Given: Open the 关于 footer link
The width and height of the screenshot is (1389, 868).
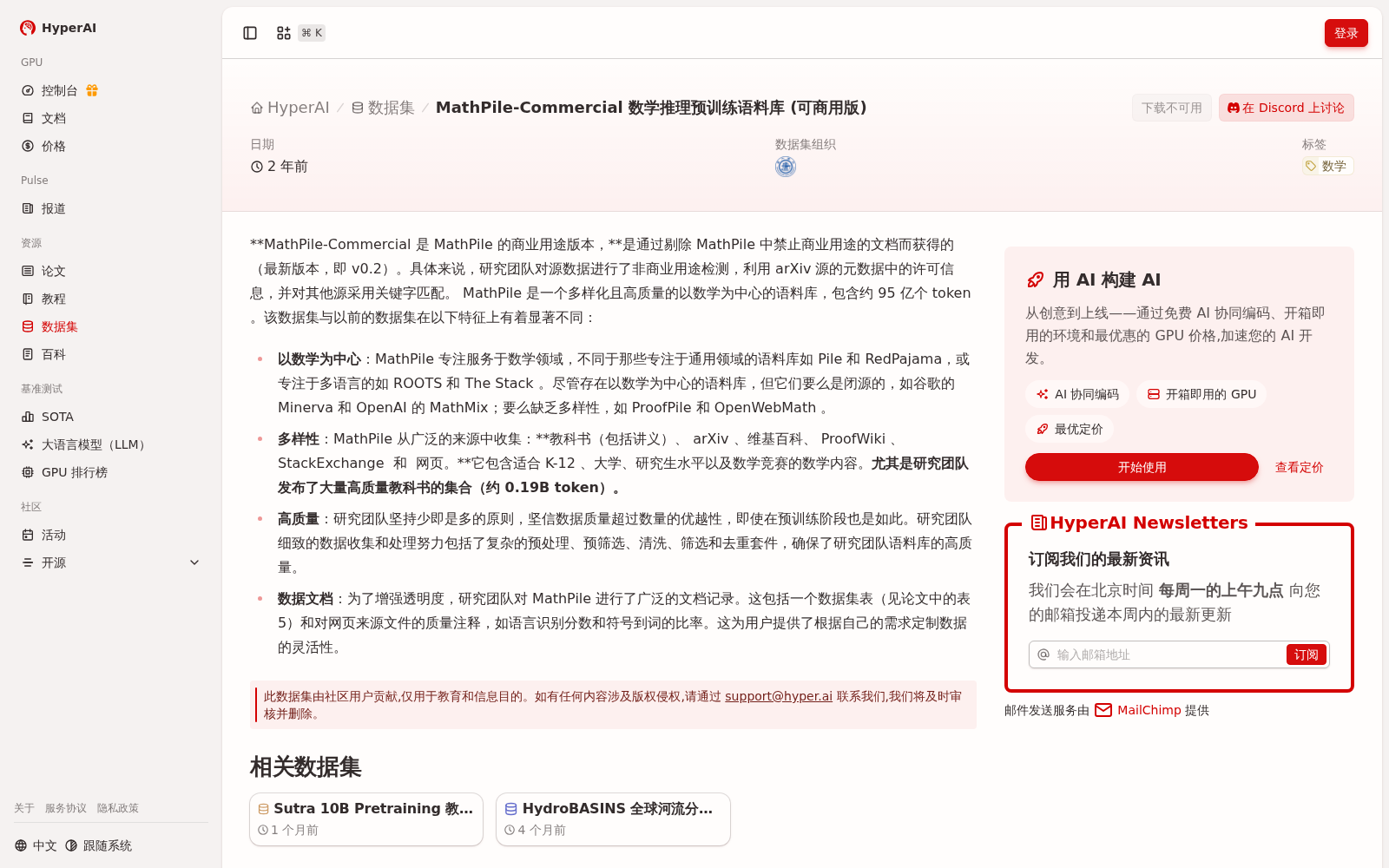Looking at the screenshot, I should pyautogui.click(x=24, y=808).
